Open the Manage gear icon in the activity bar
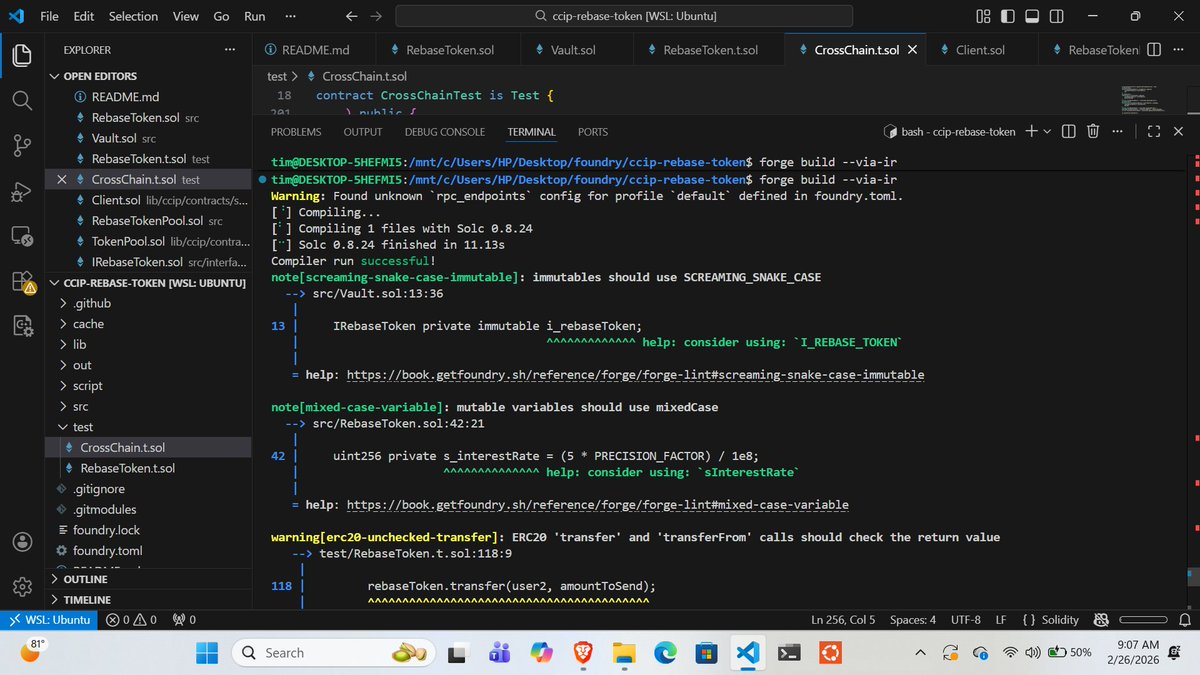 click(x=22, y=588)
